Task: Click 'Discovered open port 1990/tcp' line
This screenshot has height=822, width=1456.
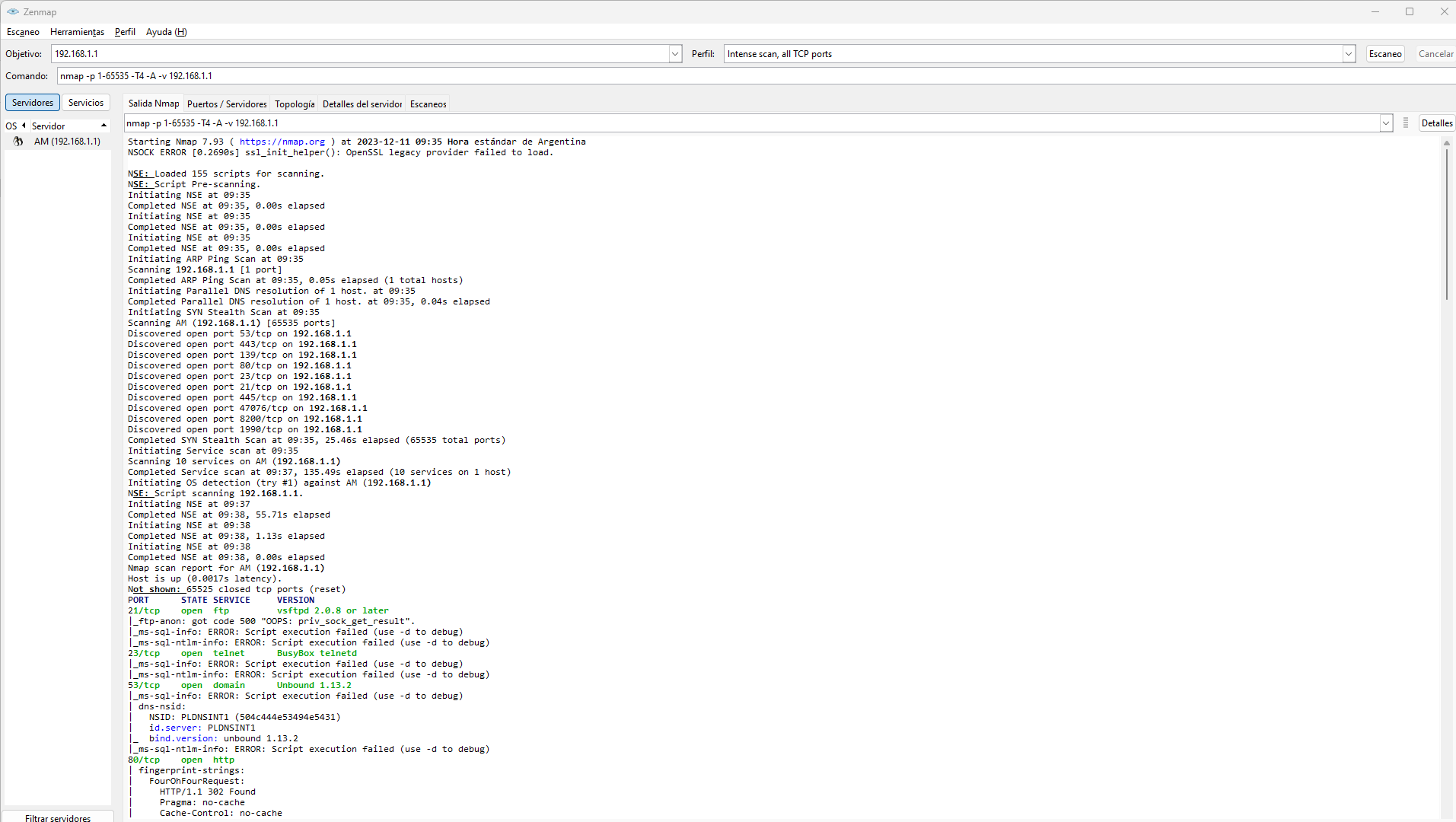Action: (245, 429)
